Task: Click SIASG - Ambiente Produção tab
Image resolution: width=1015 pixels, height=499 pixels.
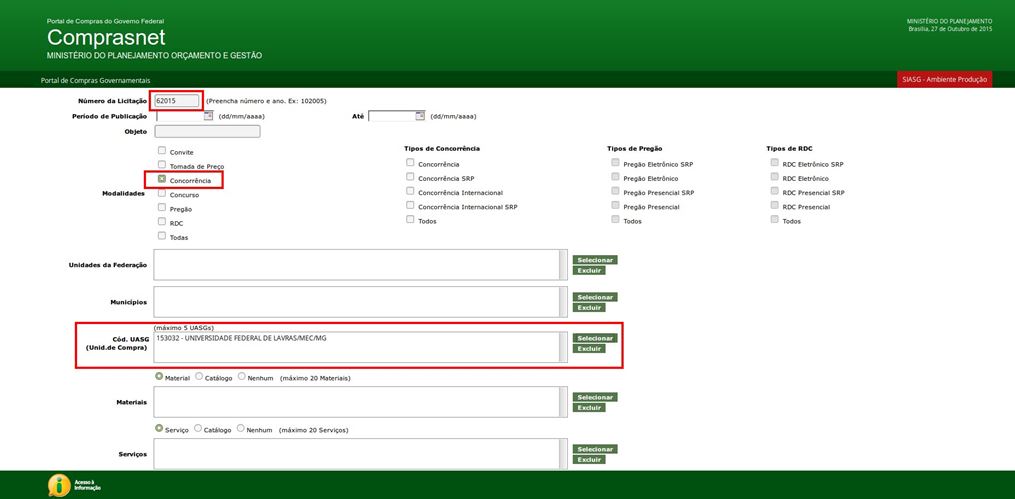Action: pos(944,80)
